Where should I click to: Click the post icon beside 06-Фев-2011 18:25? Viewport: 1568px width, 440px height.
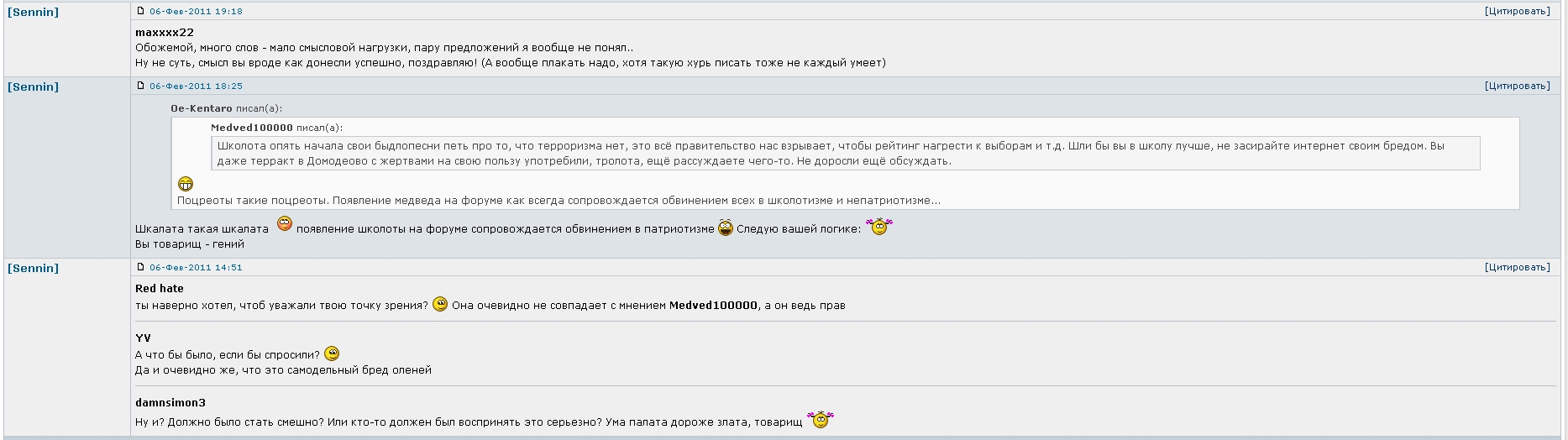(x=140, y=86)
